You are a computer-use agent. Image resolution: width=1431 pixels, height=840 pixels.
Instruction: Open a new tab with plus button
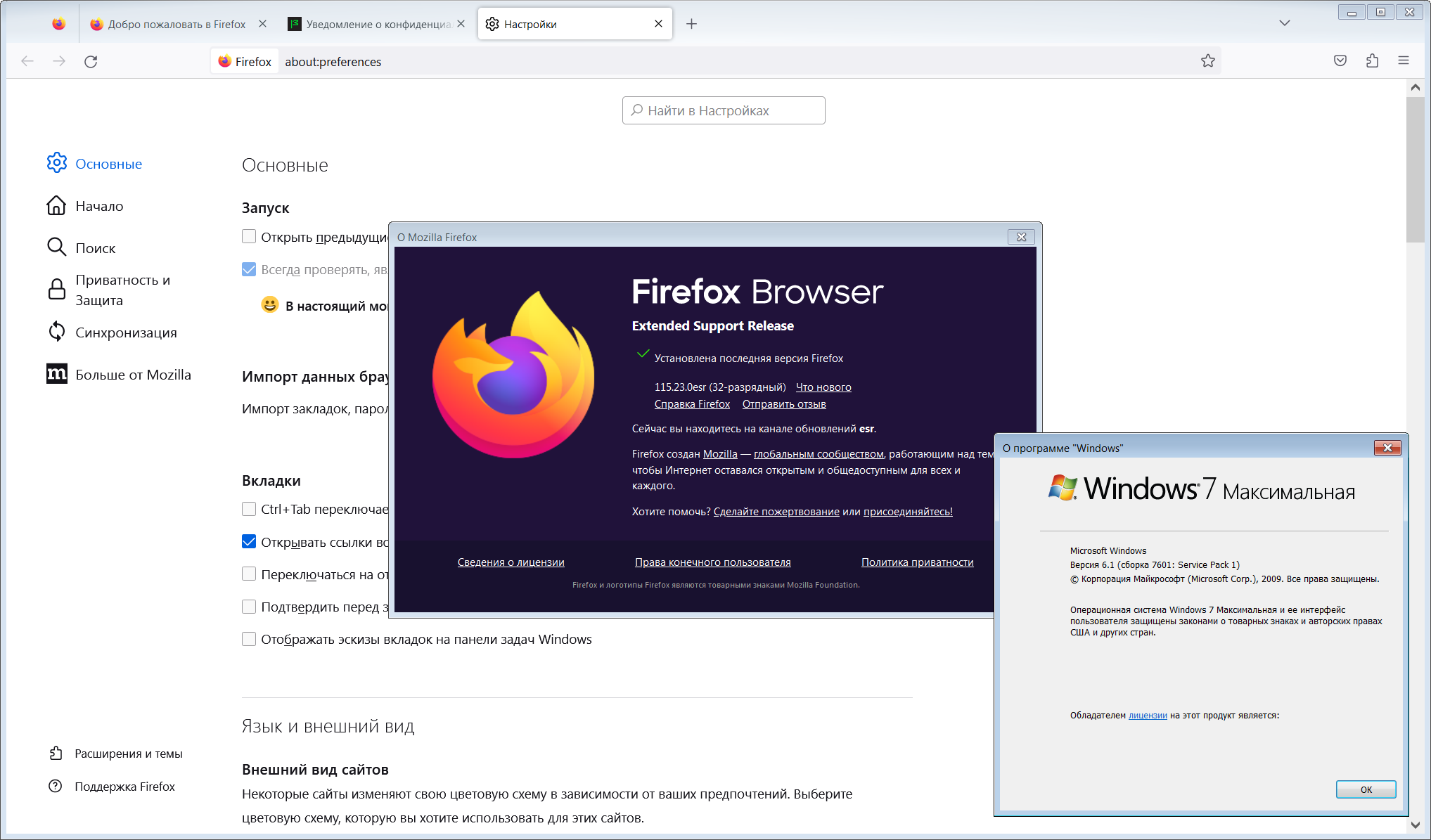(x=691, y=24)
